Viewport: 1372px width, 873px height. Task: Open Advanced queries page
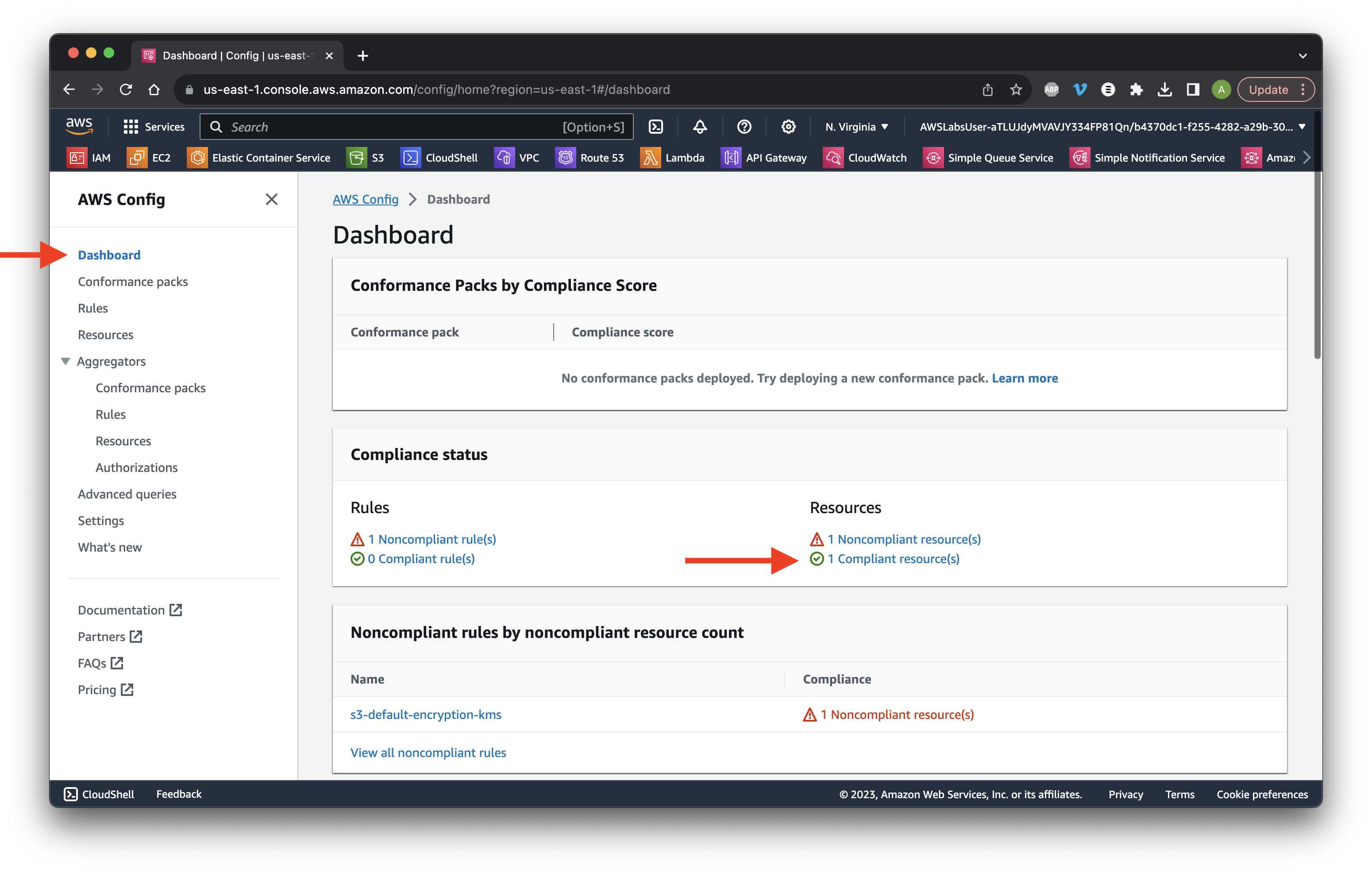(x=127, y=494)
